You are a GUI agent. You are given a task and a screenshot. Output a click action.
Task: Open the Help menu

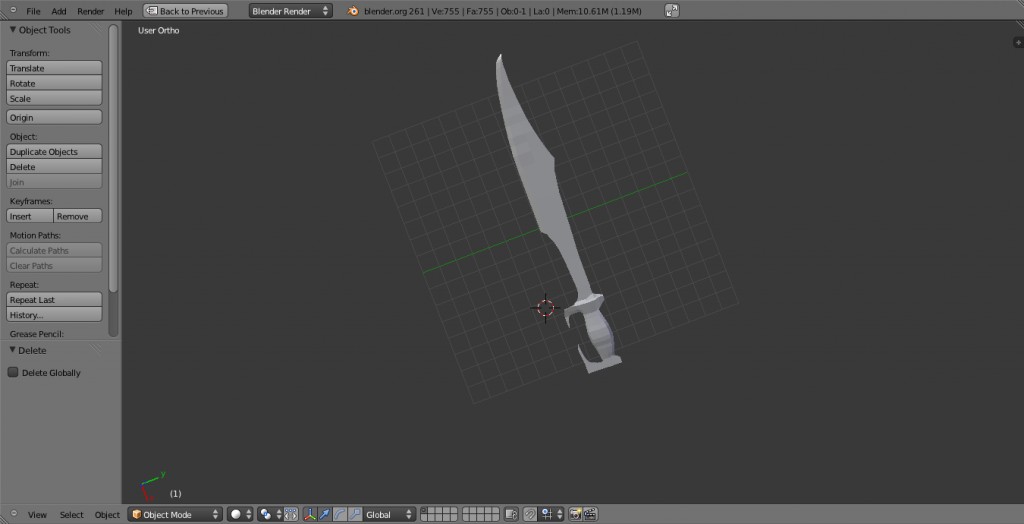click(x=123, y=11)
